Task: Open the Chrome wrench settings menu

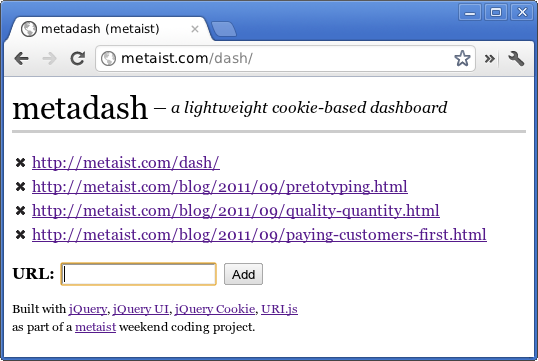Action: (516, 59)
